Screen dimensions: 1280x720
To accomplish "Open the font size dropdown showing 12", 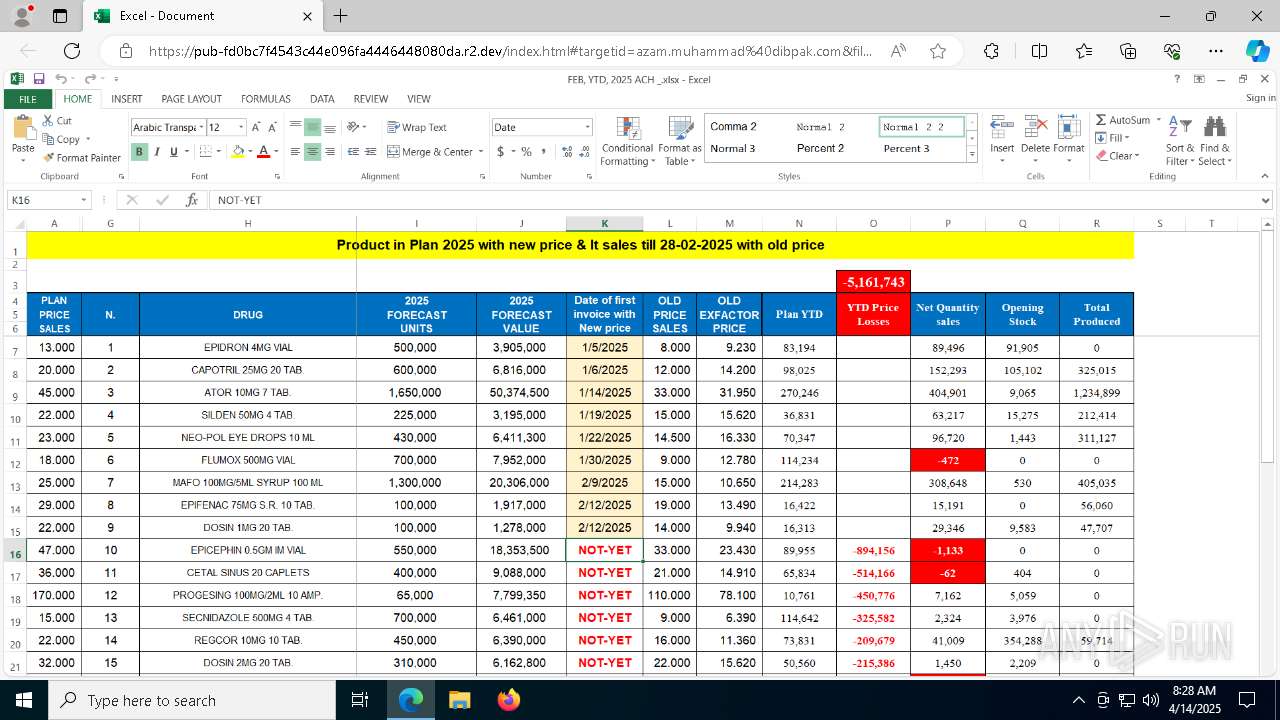I will pyautogui.click(x=241, y=127).
